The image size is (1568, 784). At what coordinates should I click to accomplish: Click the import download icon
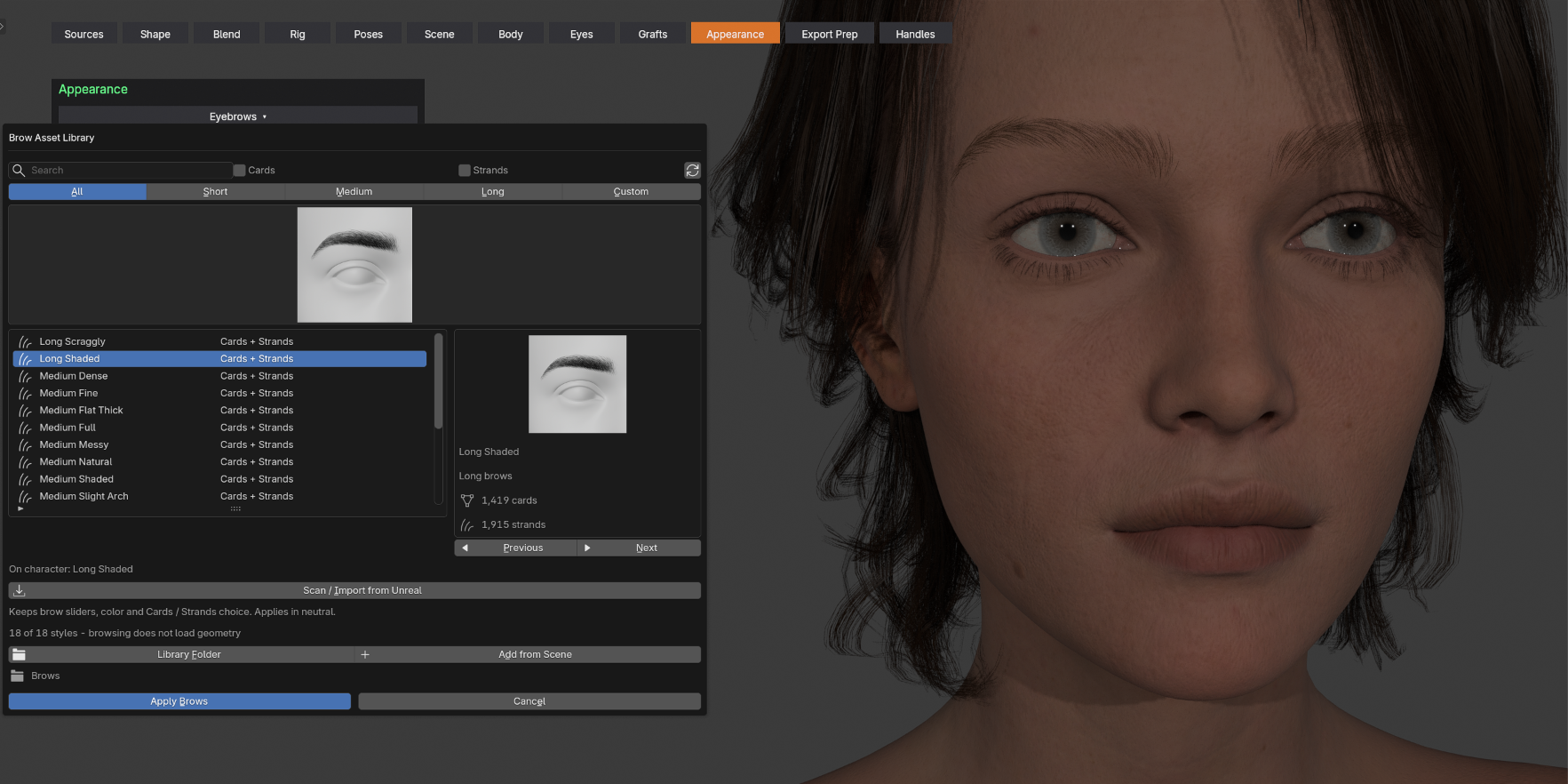coord(20,590)
